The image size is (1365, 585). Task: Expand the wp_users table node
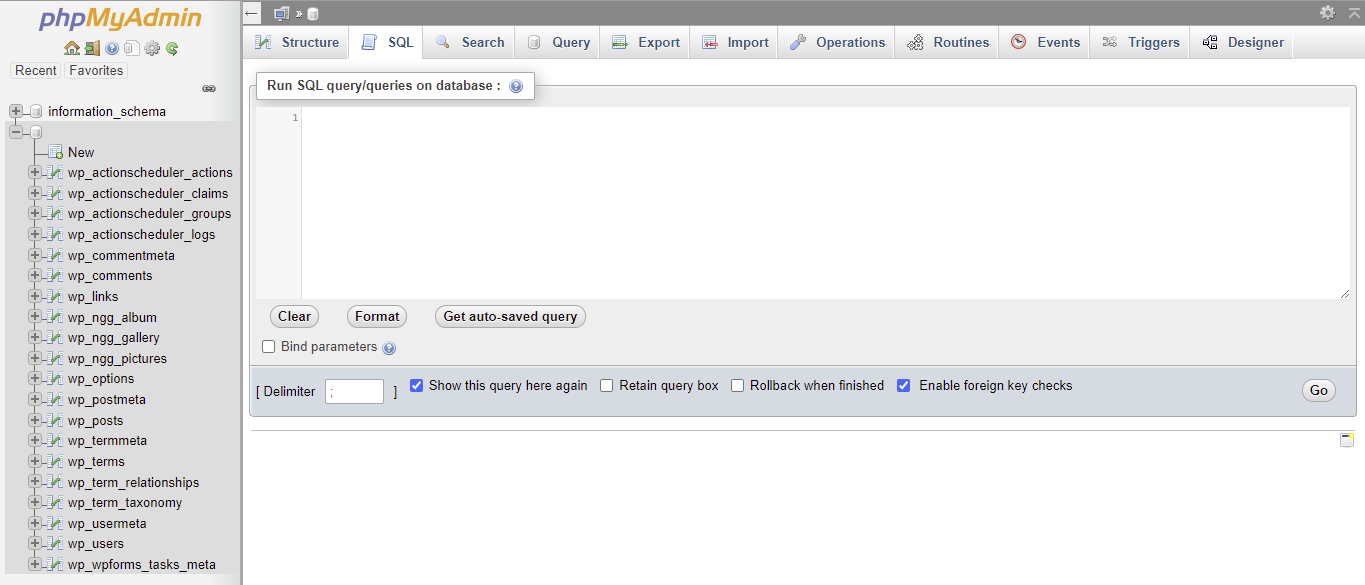(35, 543)
